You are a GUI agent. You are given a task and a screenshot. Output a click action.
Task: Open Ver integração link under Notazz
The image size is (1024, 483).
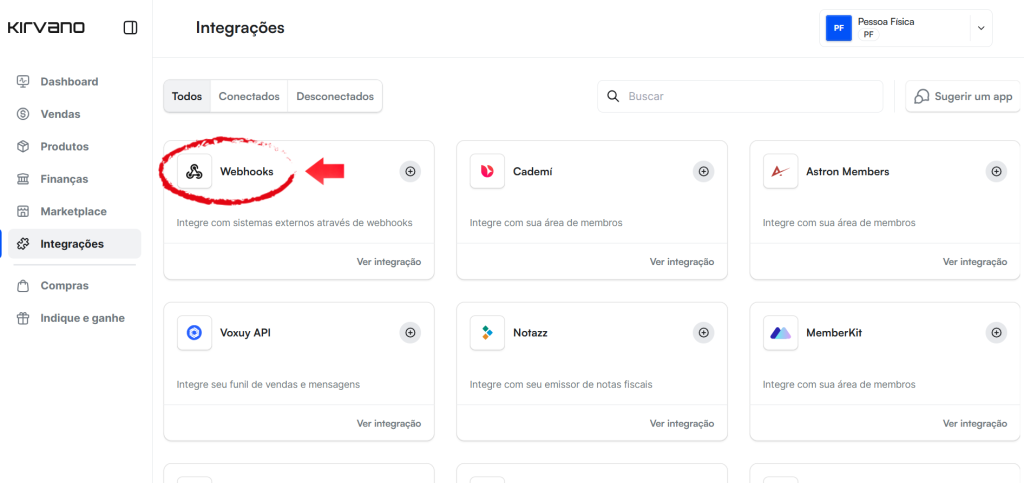click(x=682, y=423)
